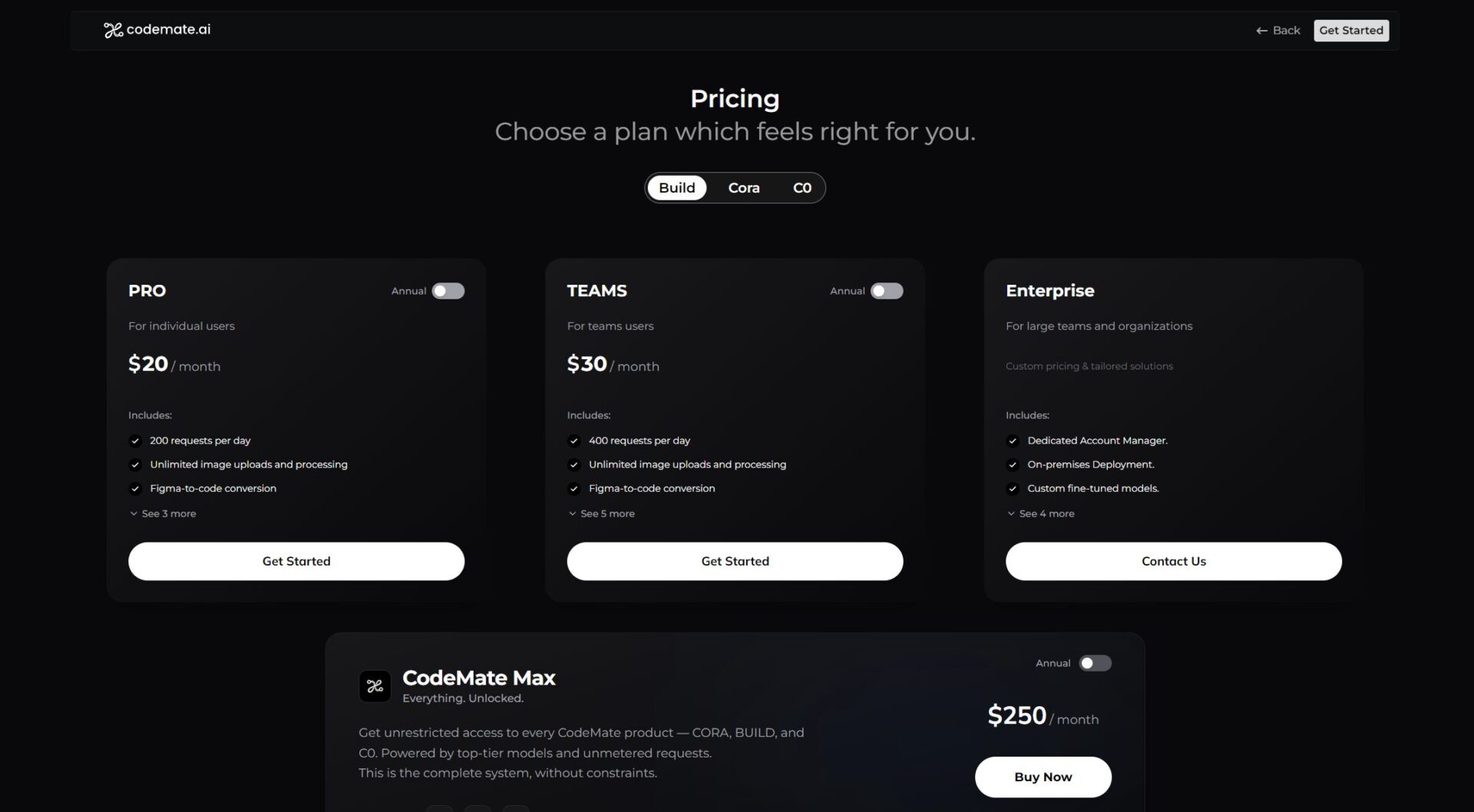Click the checkmark beside 'Custom fine-tuned models'
The height and width of the screenshot is (812, 1474).
click(1013, 489)
